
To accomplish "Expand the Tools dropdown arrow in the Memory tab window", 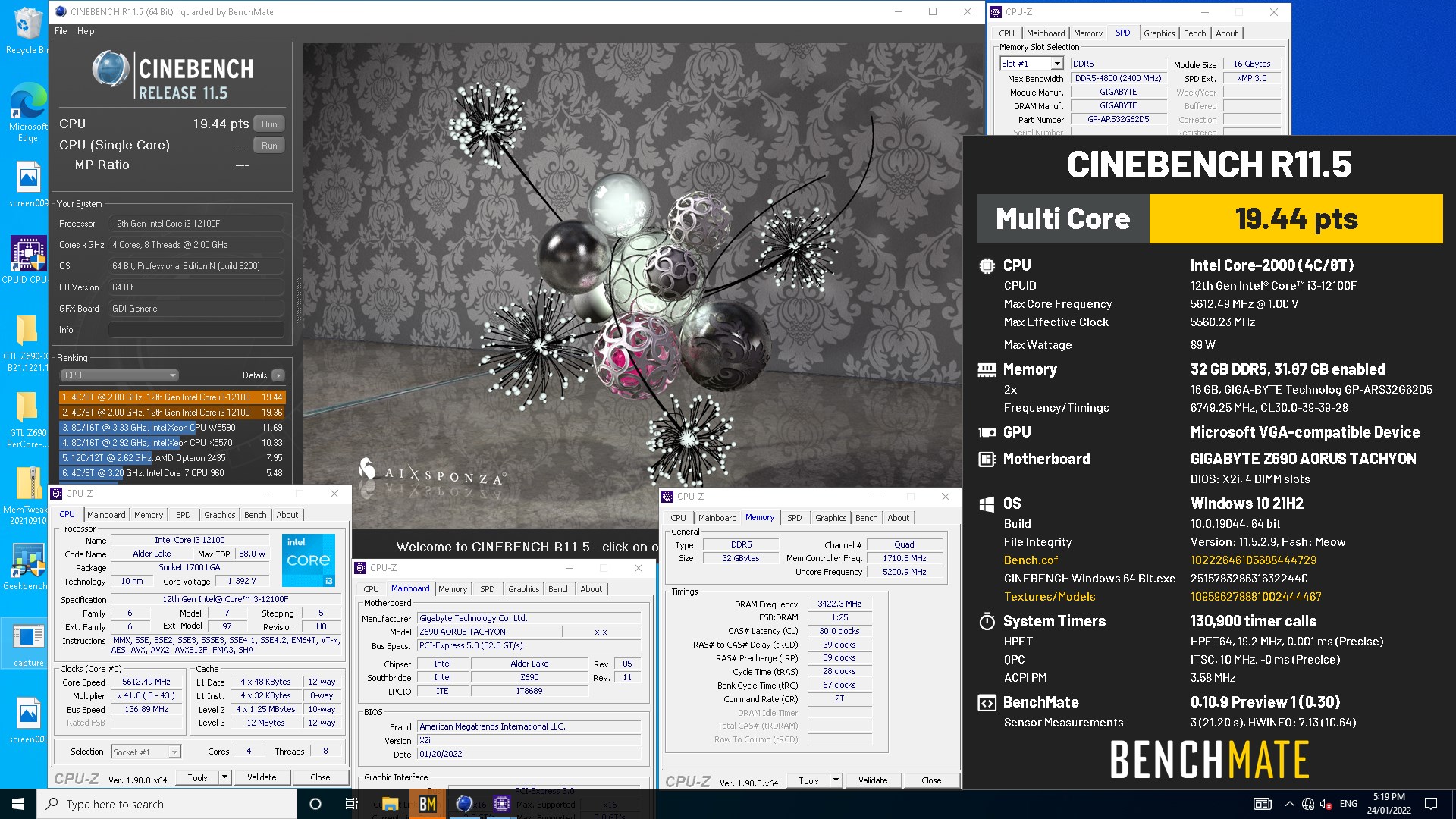I will click(x=836, y=780).
